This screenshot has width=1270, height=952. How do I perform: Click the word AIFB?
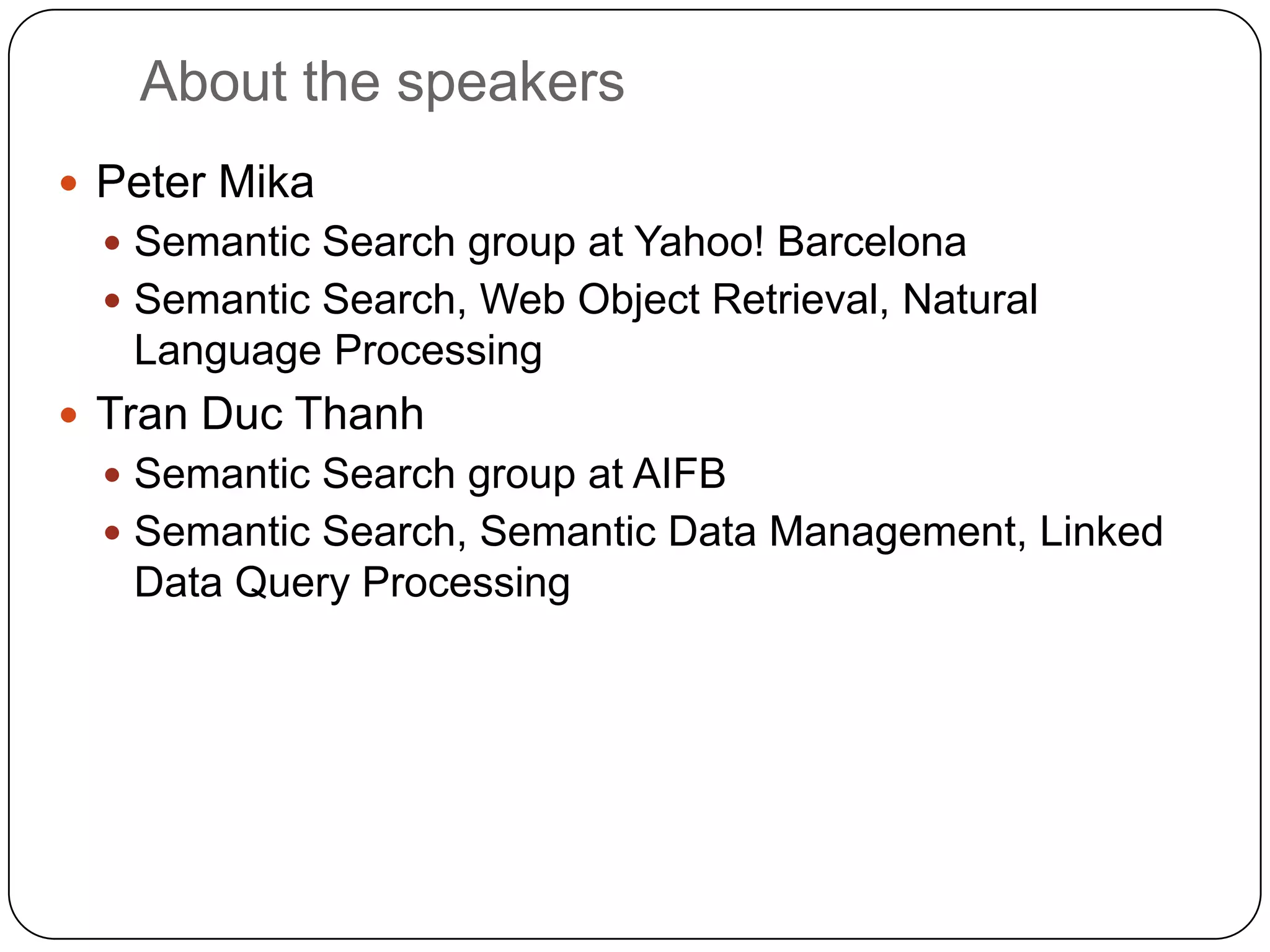coord(679,474)
